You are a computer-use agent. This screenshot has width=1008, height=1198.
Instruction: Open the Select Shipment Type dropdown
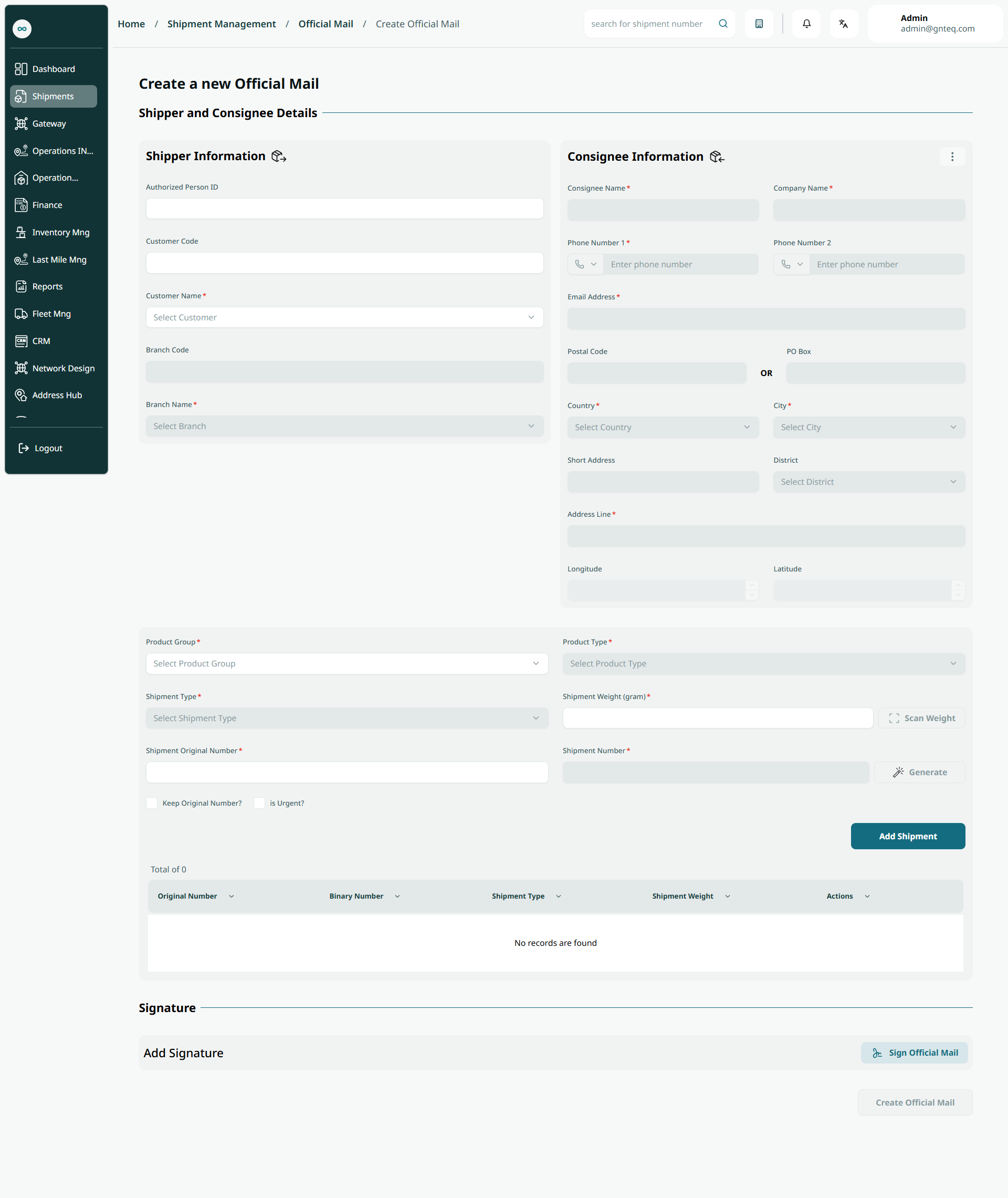click(347, 718)
